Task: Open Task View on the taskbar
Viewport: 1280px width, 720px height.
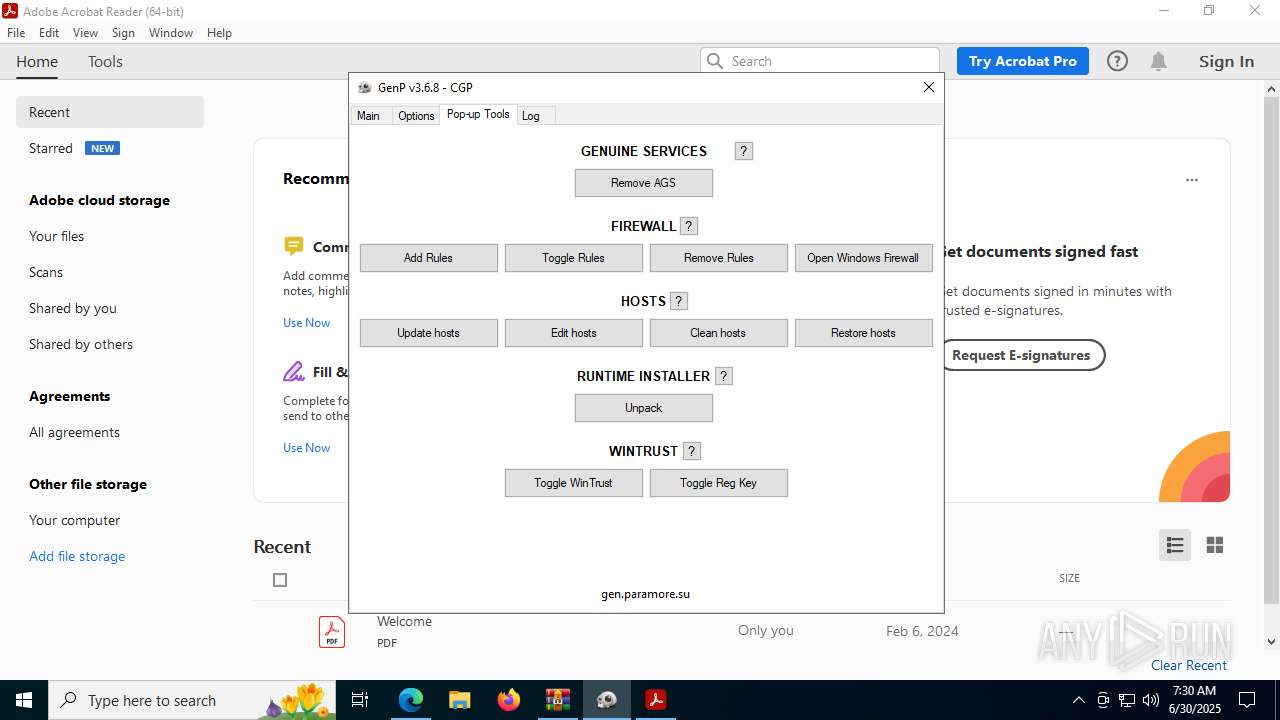Action: coord(361,700)
